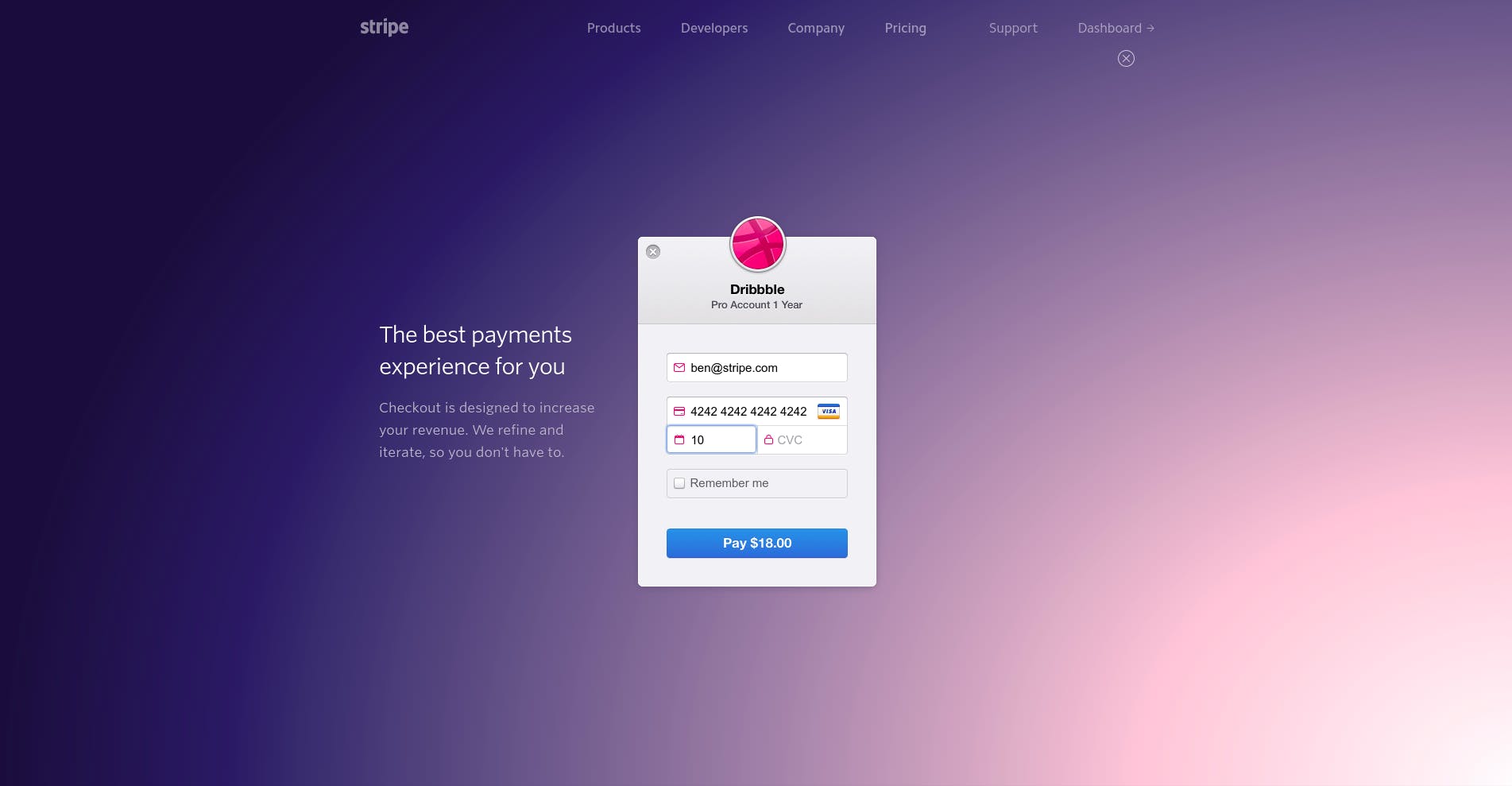Image resolution: width=1512 pixels, height=786 pixels.
Task: Click the Pay $18.00 button
Action: [756, 543]
